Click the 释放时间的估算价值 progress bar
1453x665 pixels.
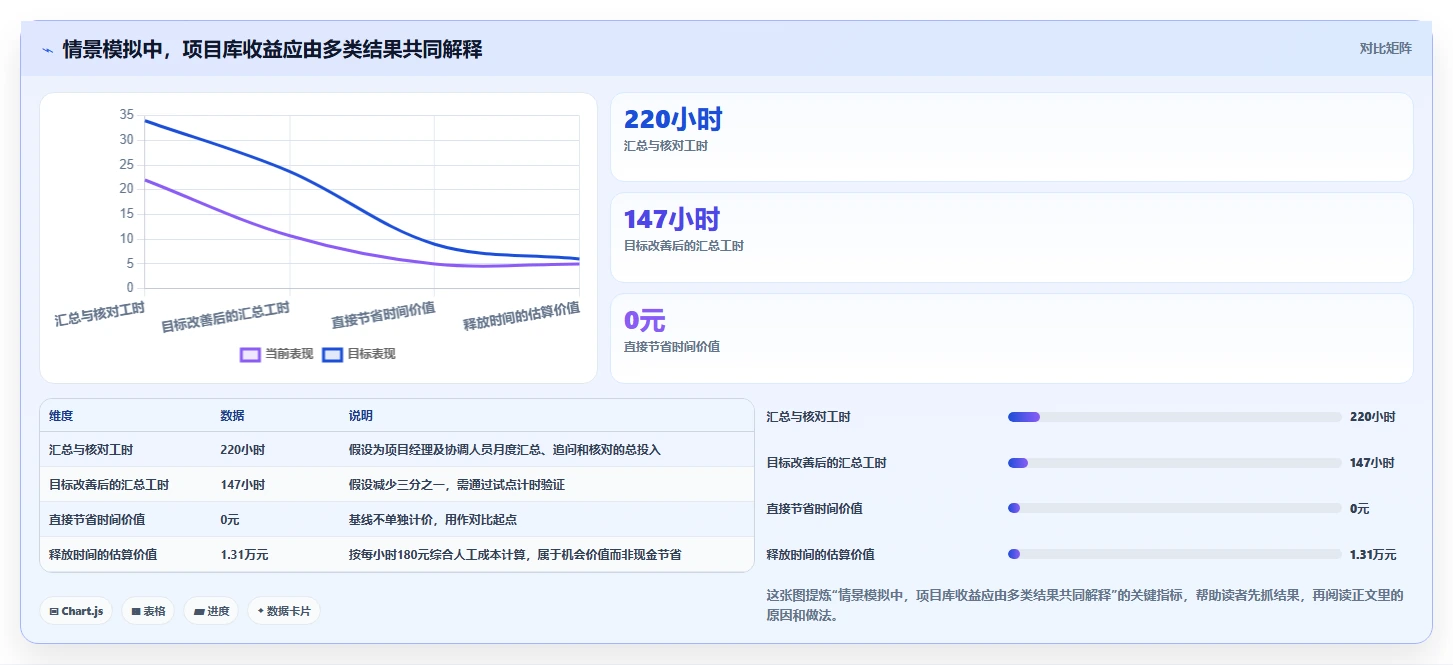(1174, 554)
